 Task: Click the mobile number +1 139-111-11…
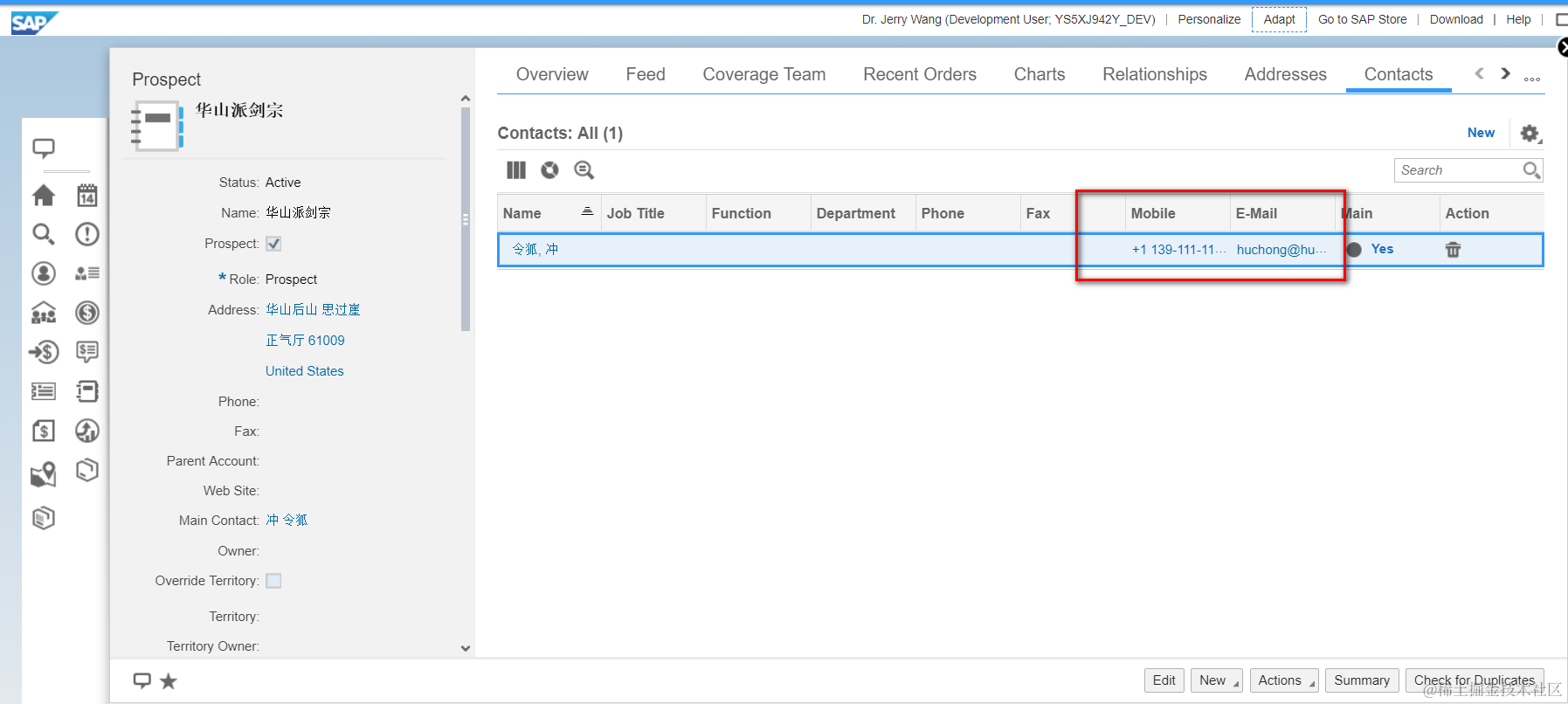(1178, 250)
